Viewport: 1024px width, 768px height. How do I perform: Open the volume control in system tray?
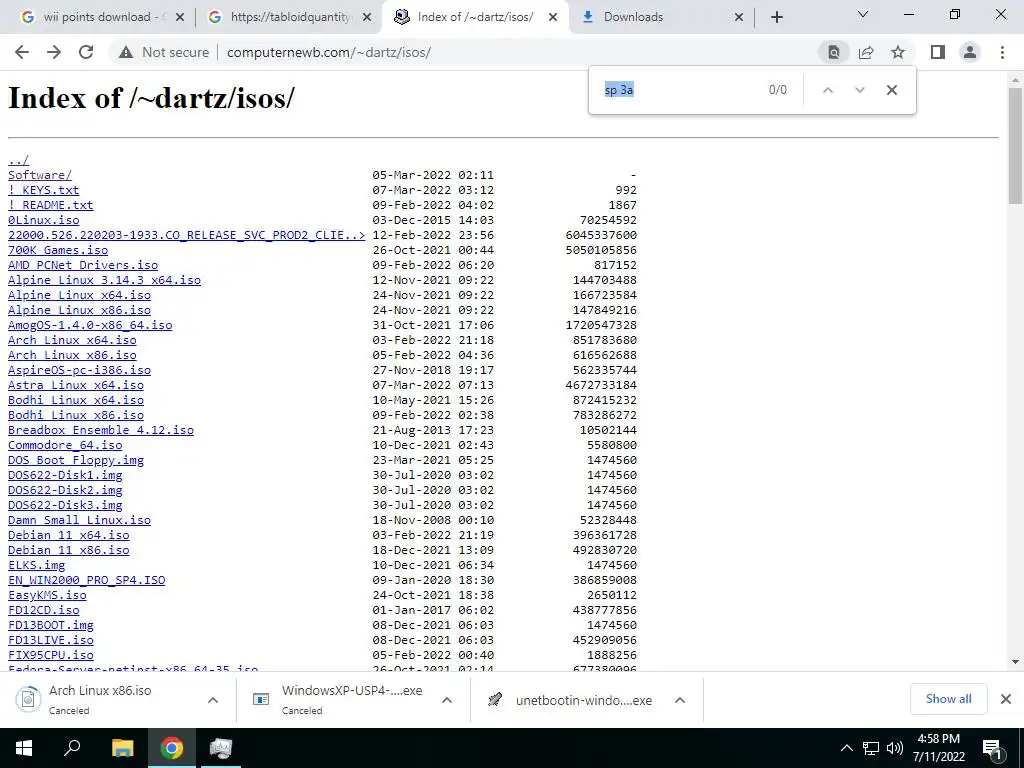point(895,748)
